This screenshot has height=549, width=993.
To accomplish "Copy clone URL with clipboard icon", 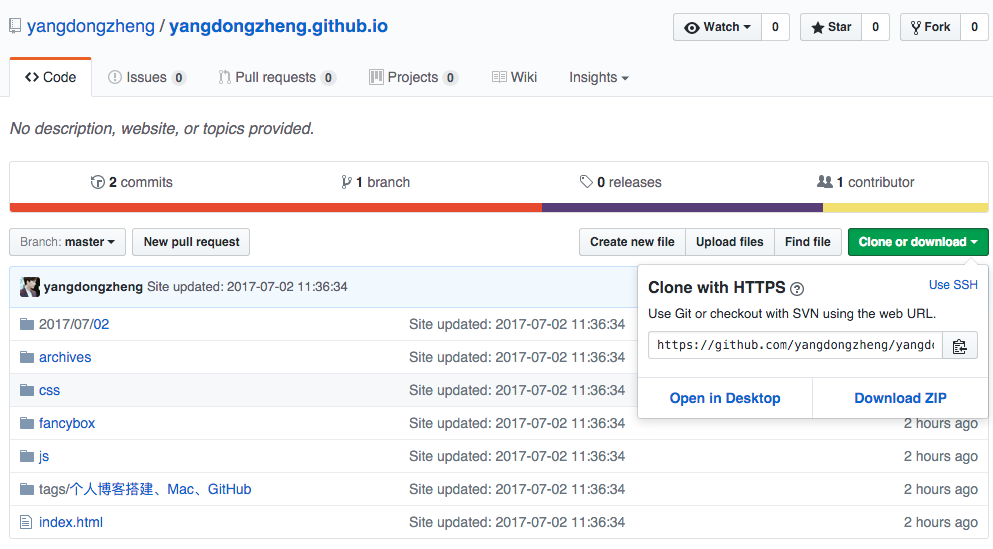I will (959, 346).
